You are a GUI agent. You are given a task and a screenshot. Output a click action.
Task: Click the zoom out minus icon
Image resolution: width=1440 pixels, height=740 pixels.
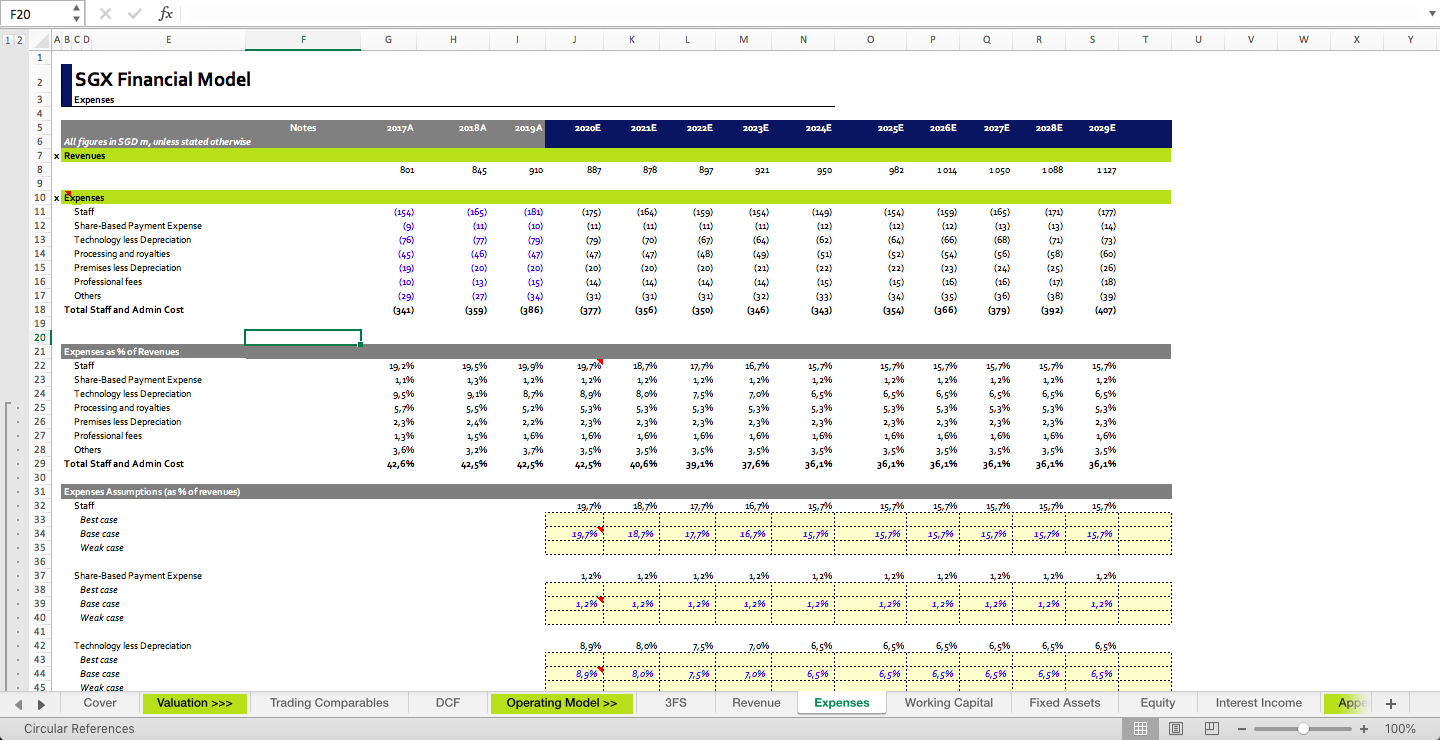click(1243, 729)
